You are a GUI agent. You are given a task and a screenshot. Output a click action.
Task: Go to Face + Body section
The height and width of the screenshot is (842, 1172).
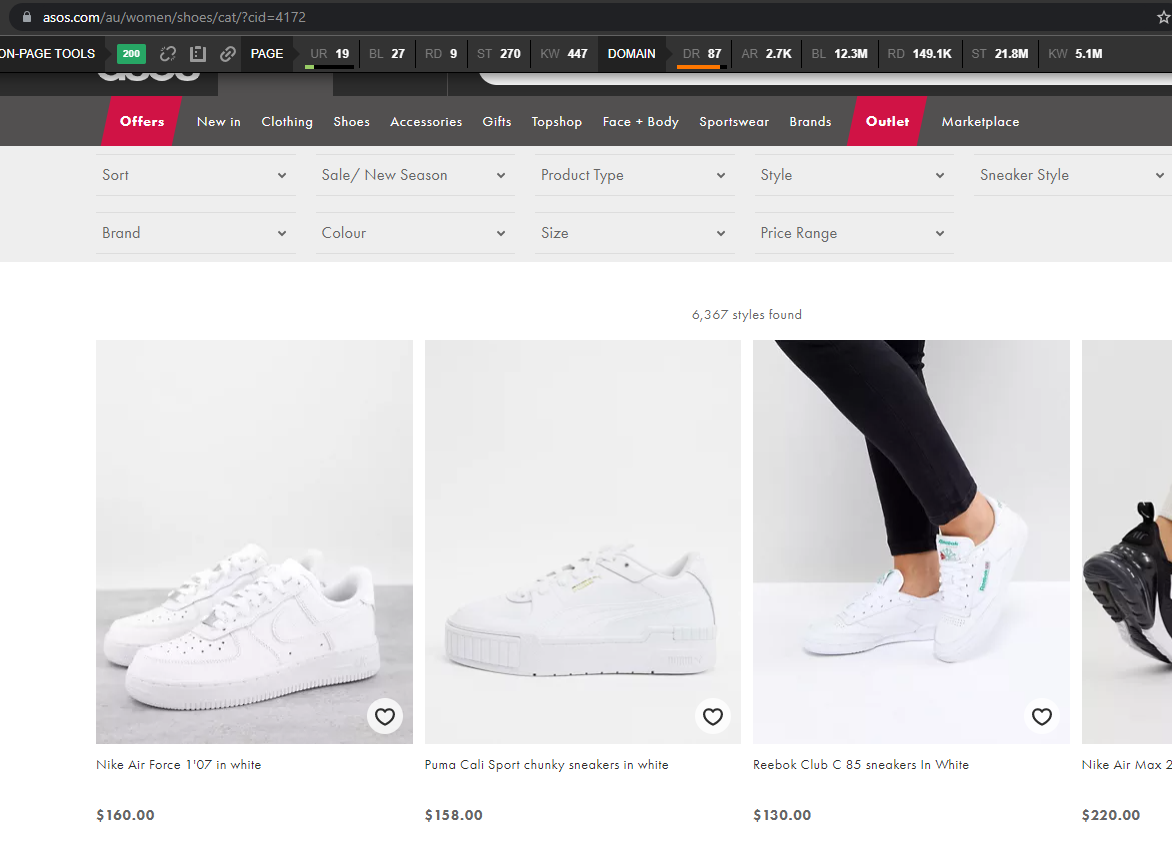coord(641,121)
